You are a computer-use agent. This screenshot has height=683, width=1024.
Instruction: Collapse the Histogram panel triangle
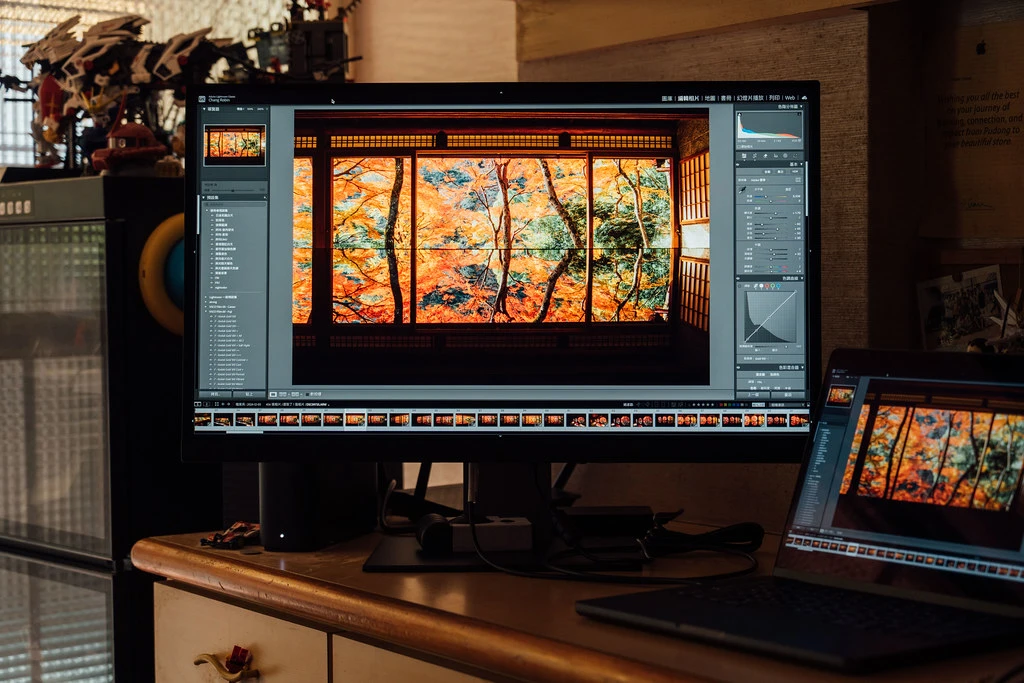coord(802,105)
